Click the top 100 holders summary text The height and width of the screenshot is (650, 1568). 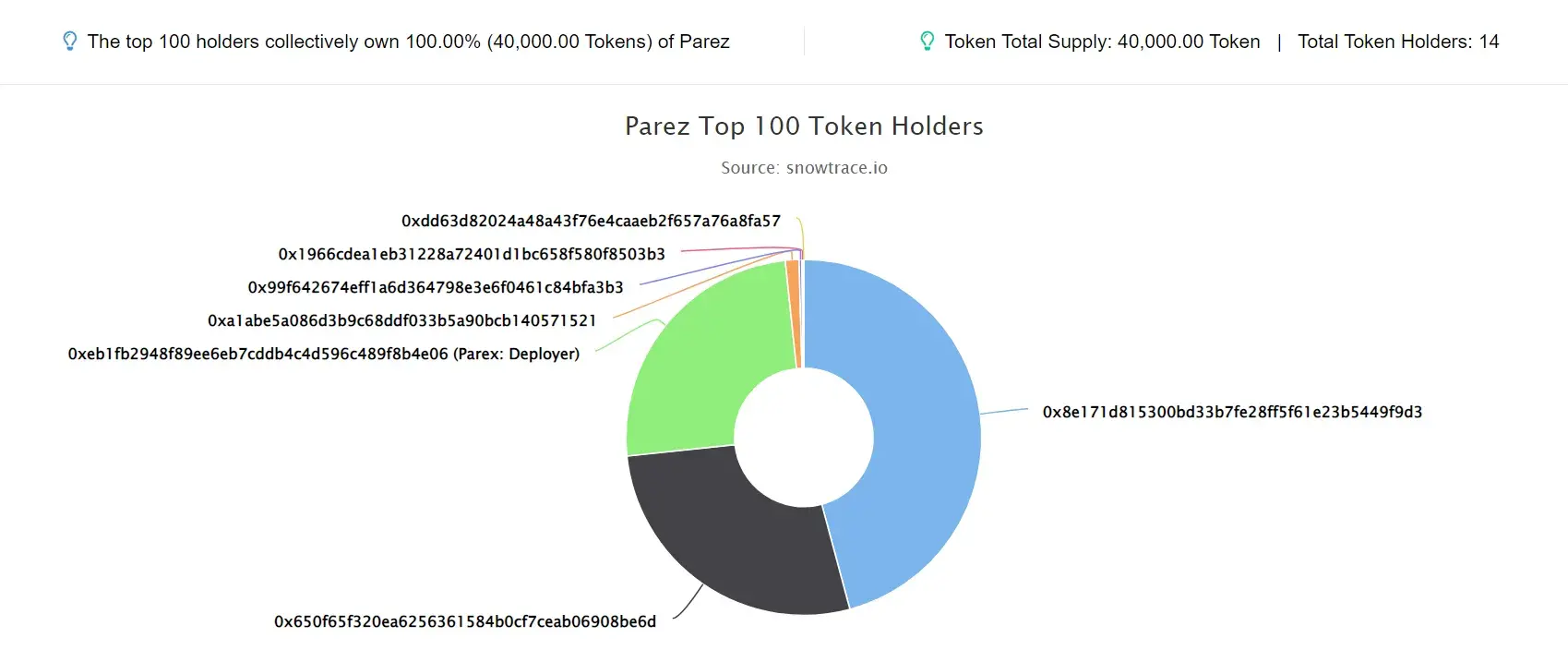[x=408, y=42]
